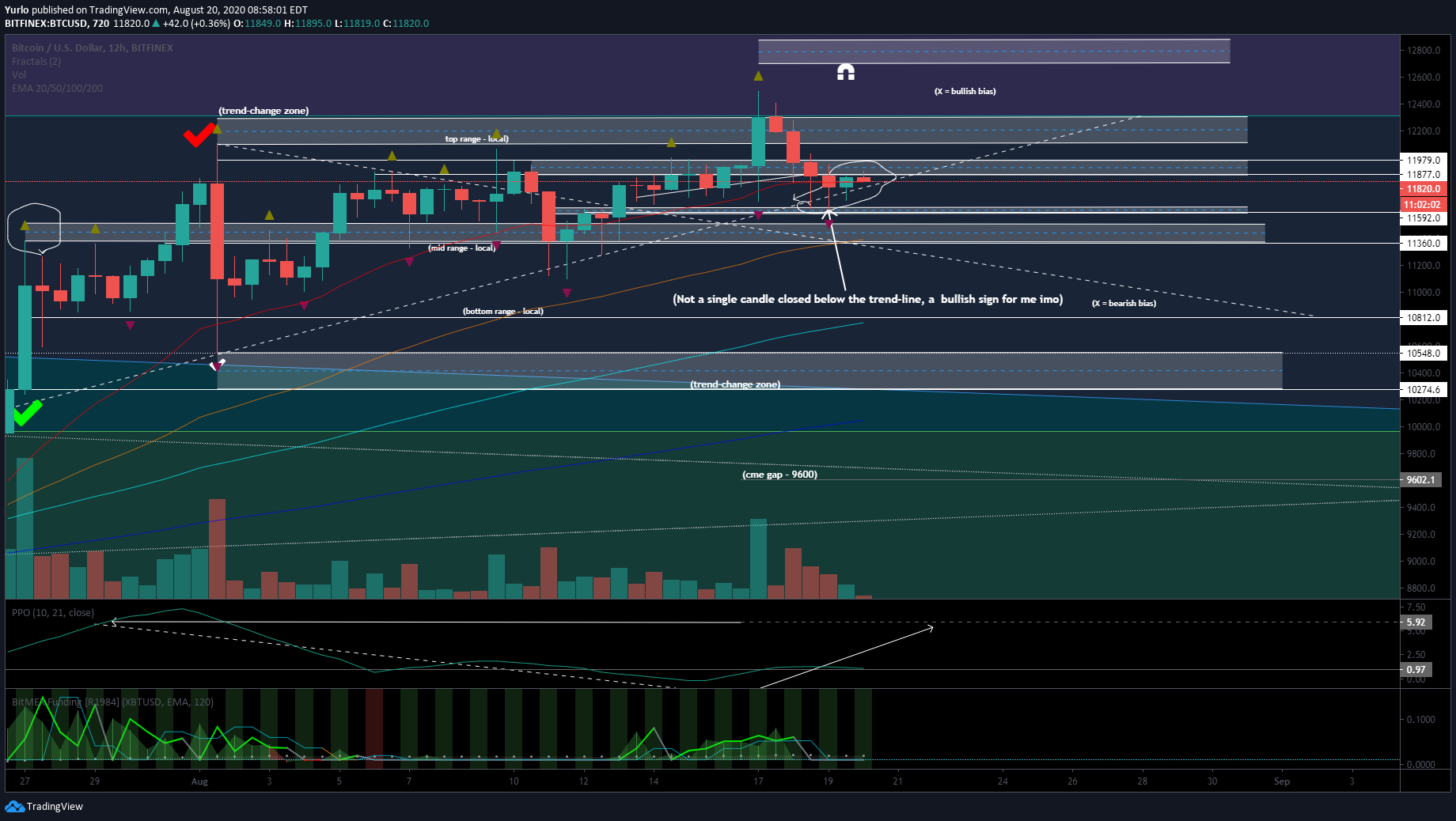Click the Aug date on time axis

point(199,781)
